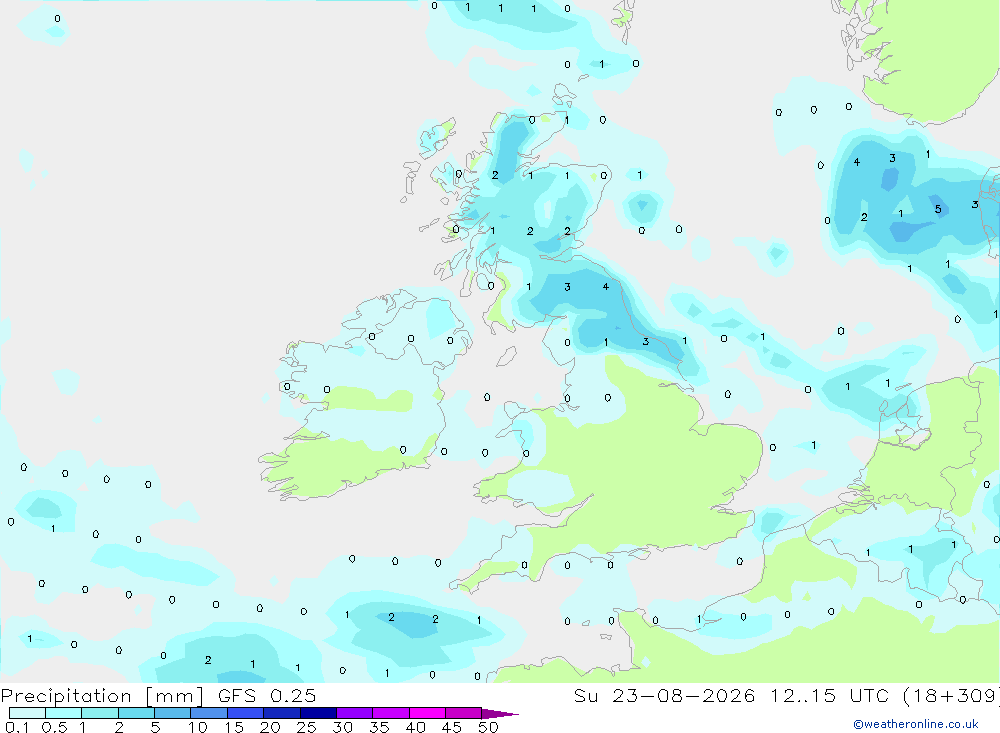This screenshot has width=1000, height=733.
Task: Select the '45' legend scale label
Action: point(452,727)
